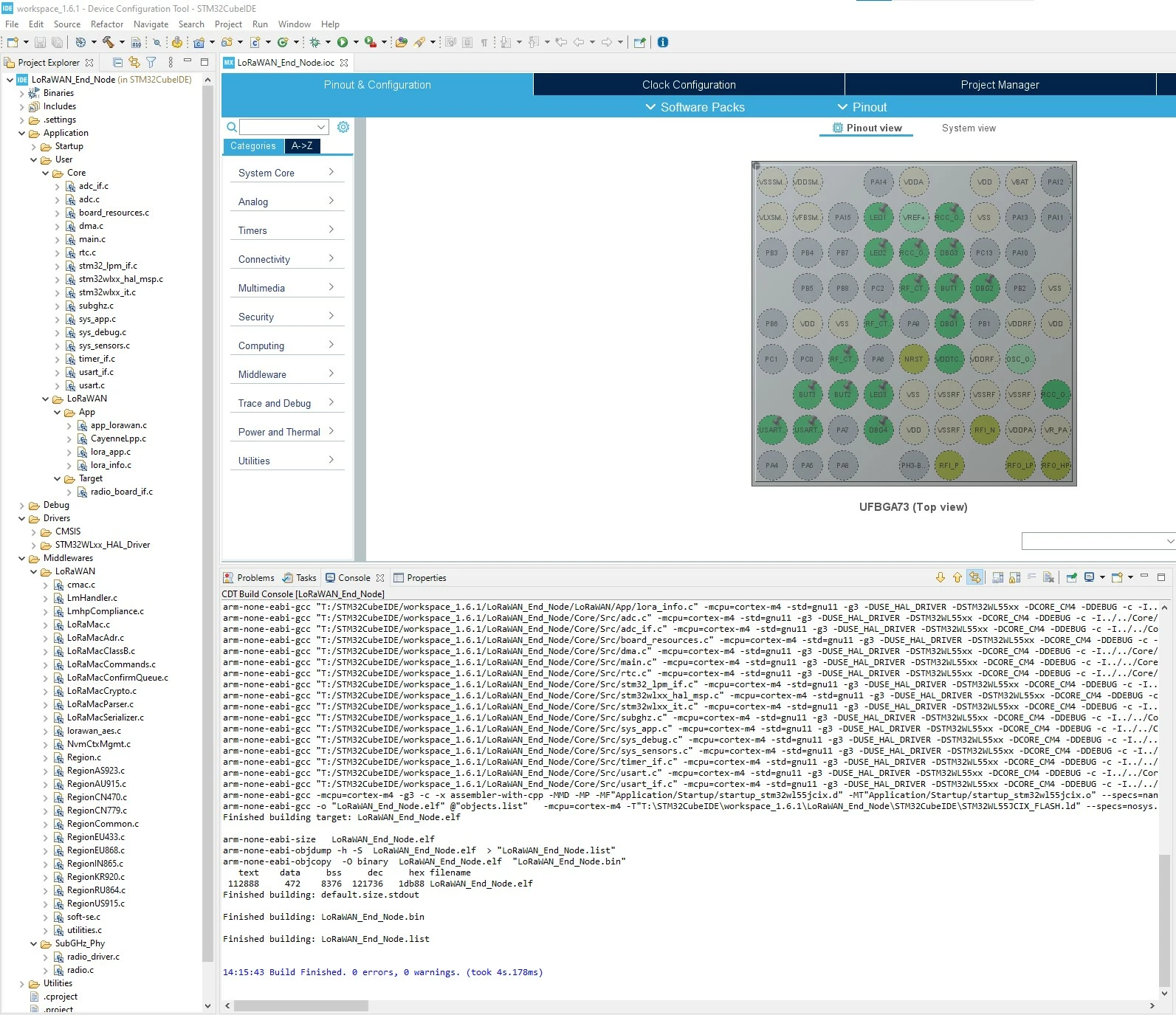Screen dimensions: 1176x1015
Task: Launch the Debug bug icon
Action: point(314,42)
